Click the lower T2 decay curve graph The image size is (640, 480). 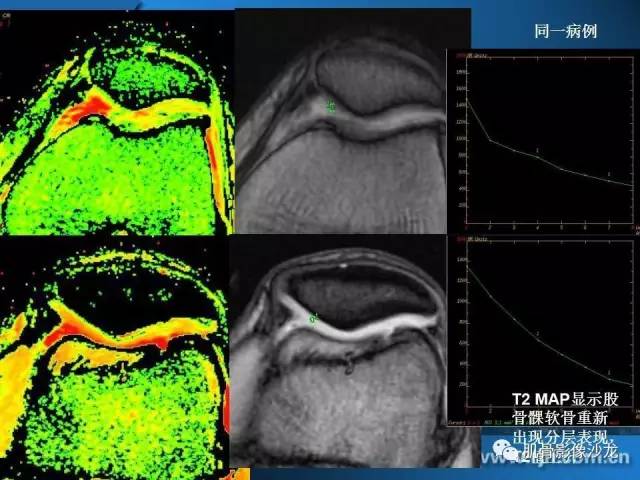543,331
